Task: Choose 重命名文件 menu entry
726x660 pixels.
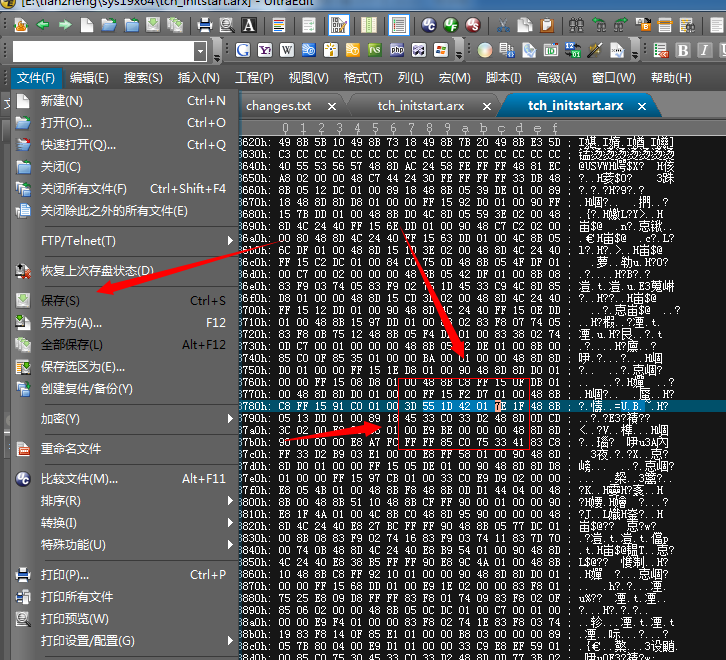Action: 125,448
